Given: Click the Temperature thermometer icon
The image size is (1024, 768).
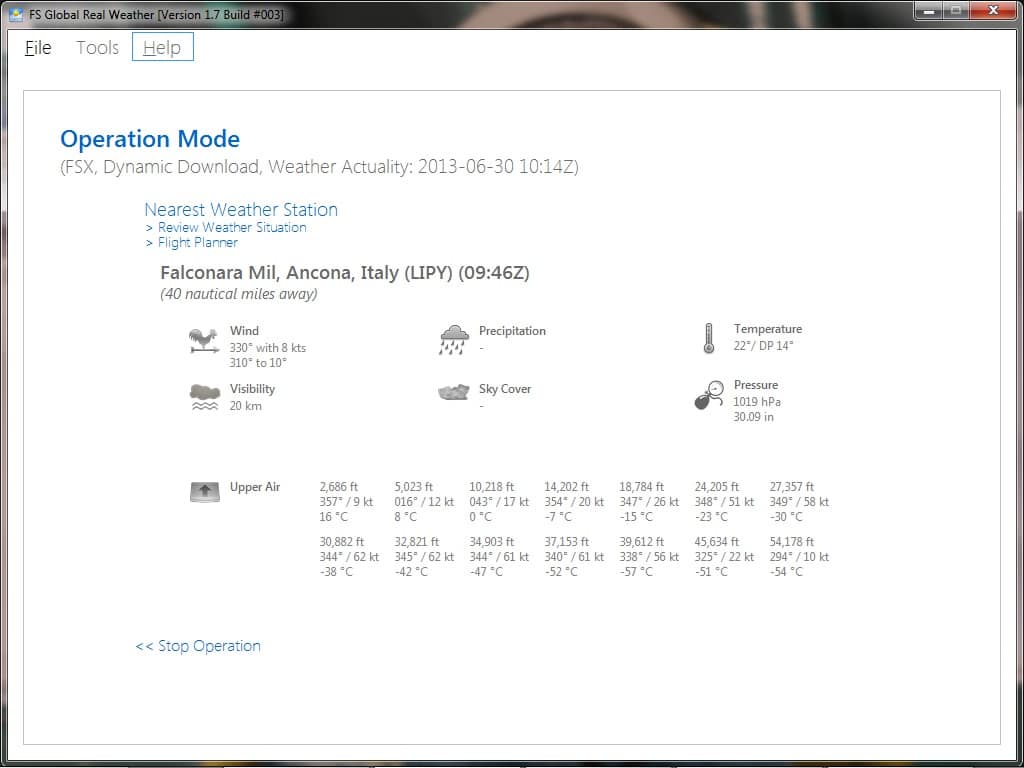Looking at the screenshot, I should click(708, 338).
